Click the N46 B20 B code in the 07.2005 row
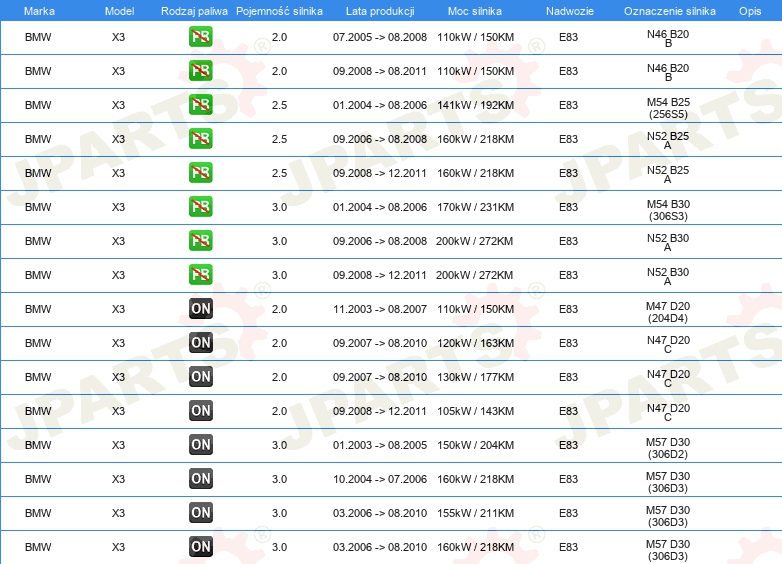782x564 pixels. 668,38
